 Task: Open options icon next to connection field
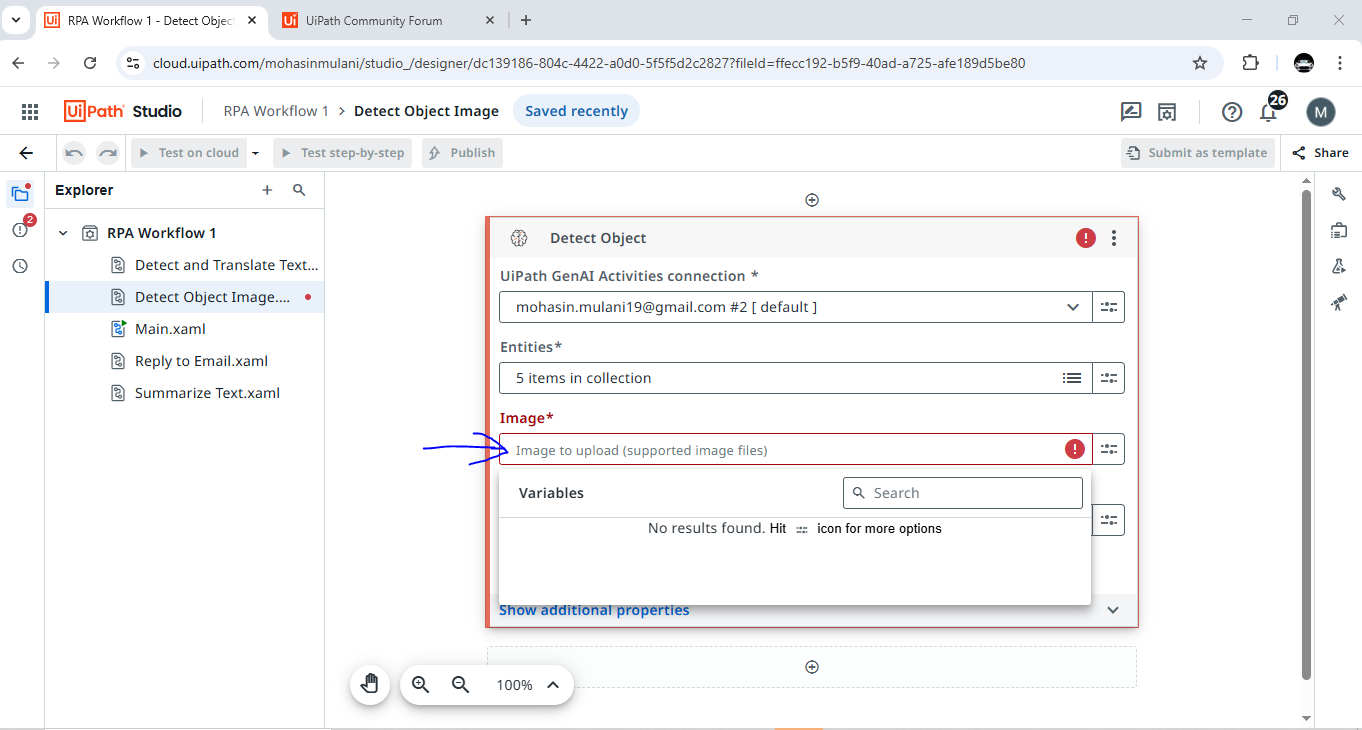(x=1109, y=307)
